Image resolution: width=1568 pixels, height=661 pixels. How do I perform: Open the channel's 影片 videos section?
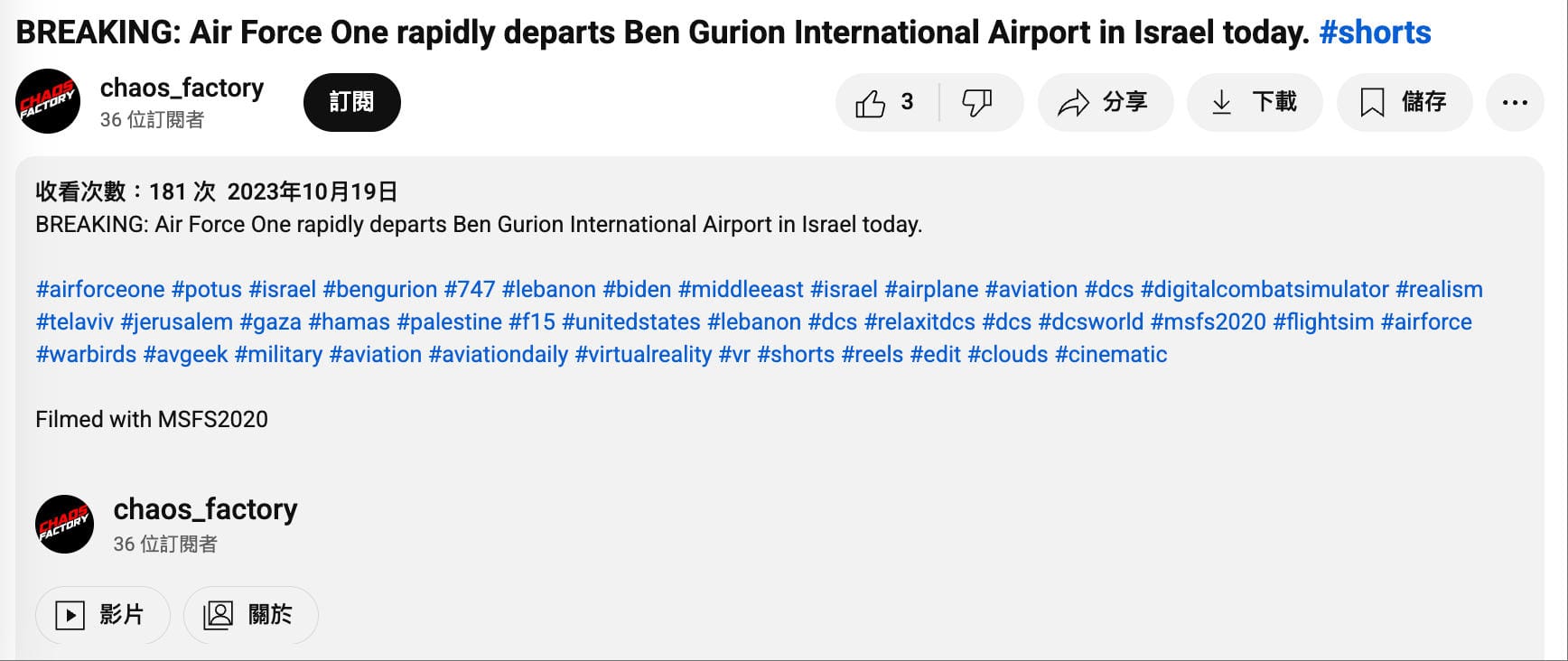[102, 615]
